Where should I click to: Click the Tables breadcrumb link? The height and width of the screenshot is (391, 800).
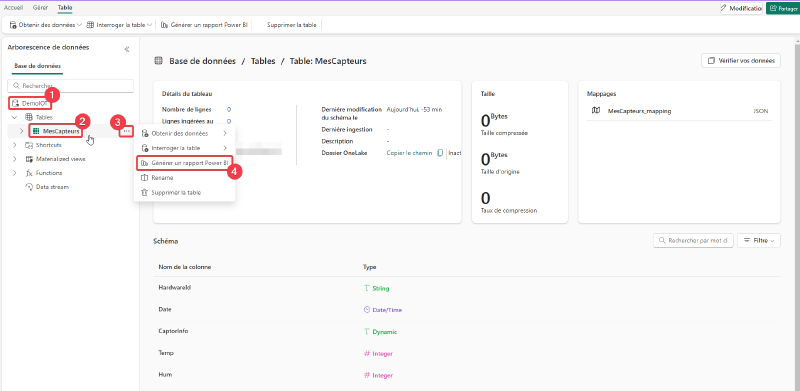(x=263, y=61)
